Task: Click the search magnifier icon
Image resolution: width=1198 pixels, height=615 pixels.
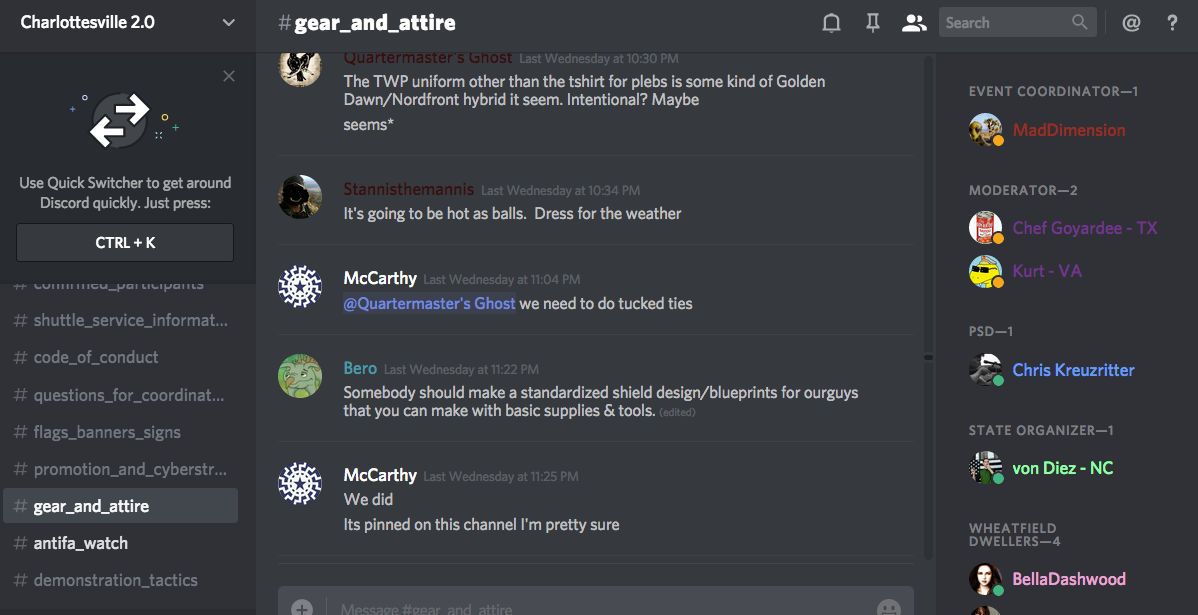Action: tap(1080, 22)
